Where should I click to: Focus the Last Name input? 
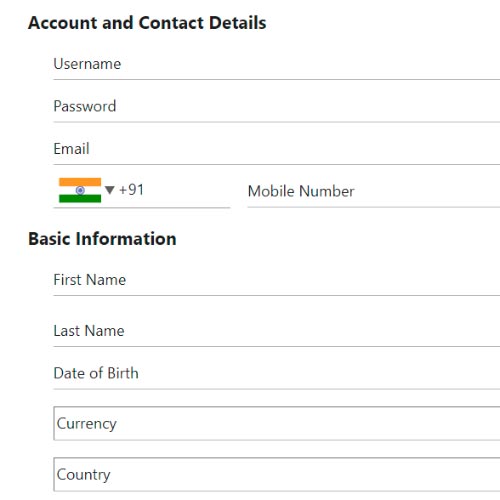point(277,331)
